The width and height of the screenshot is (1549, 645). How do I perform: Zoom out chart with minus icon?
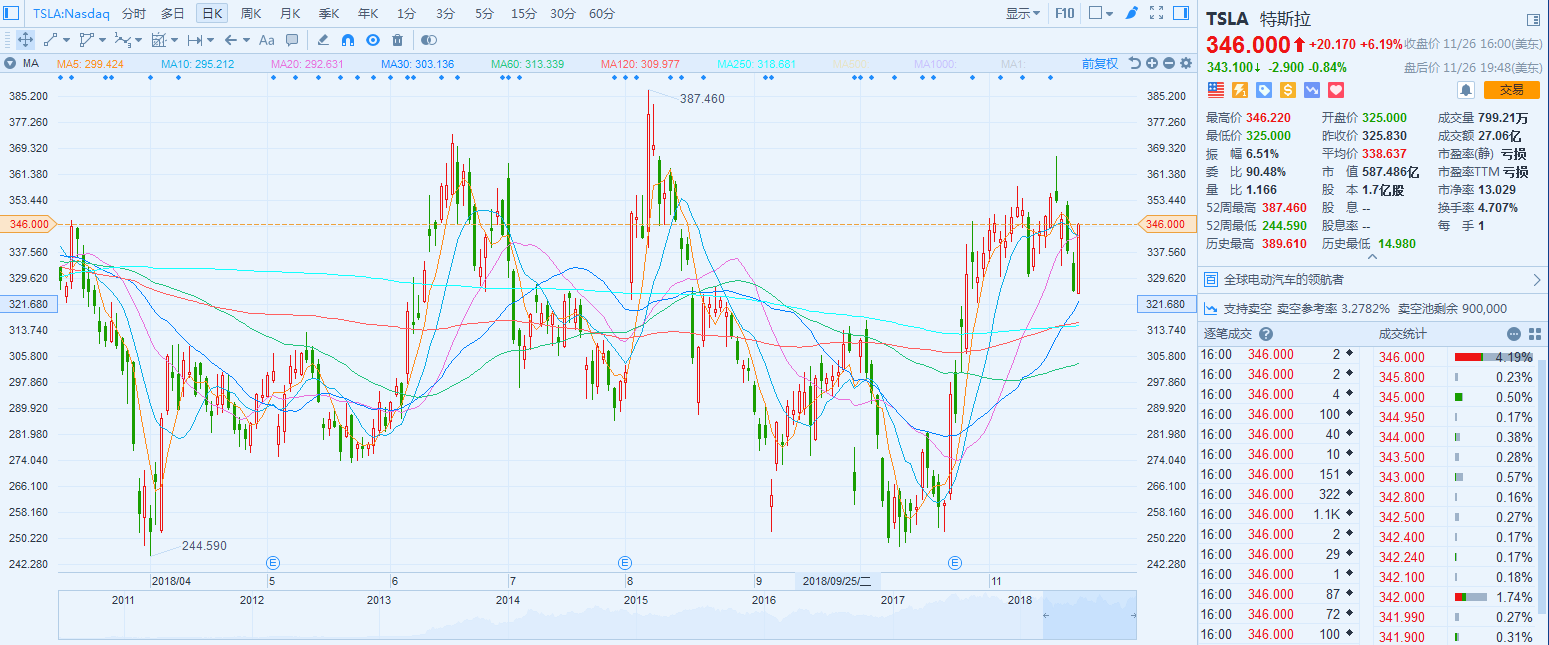(1169, 63)
